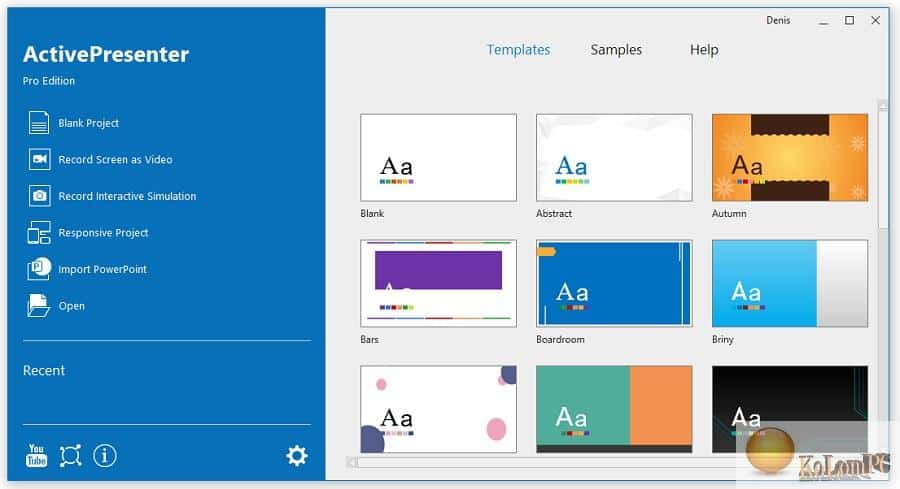Click the Recent section heading
This screenshot has width=900, height=489.
[44, 370]
